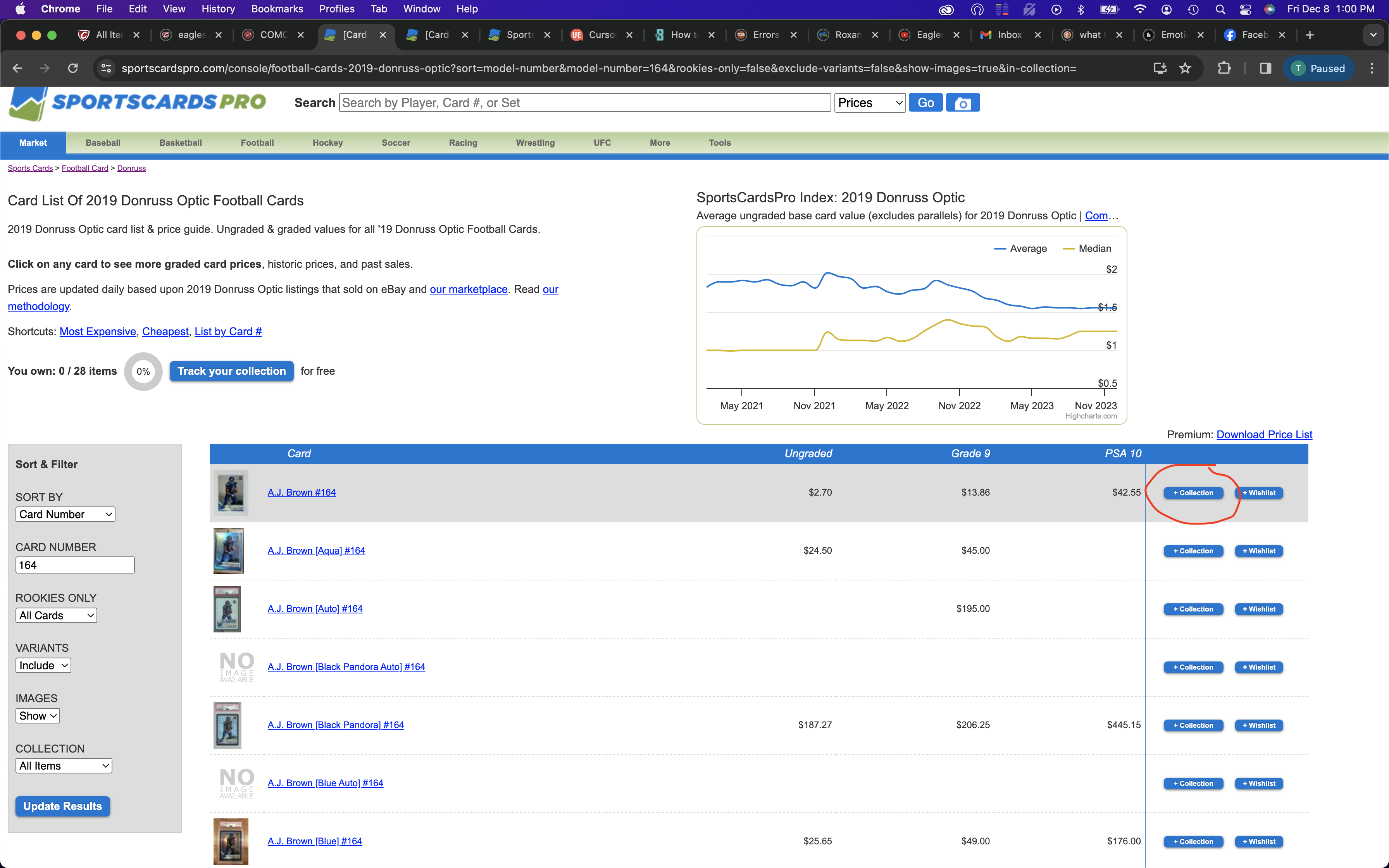Image resolution: width=1389 pixels, height=868 pixels.
Task: Open the A.J. Brown #164 thumbnail
Action: pos(231,493)
